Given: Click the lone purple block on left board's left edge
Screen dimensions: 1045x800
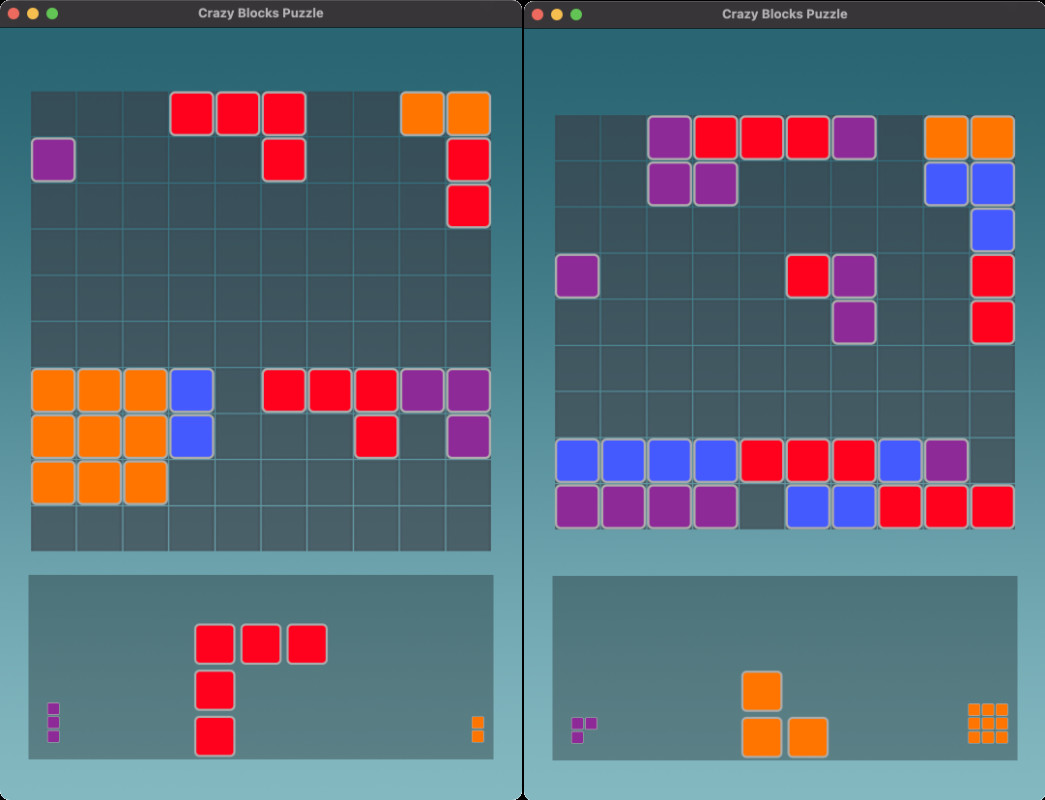Looking at the screenshot, I should pyautogui.click(x=53, y=160).
